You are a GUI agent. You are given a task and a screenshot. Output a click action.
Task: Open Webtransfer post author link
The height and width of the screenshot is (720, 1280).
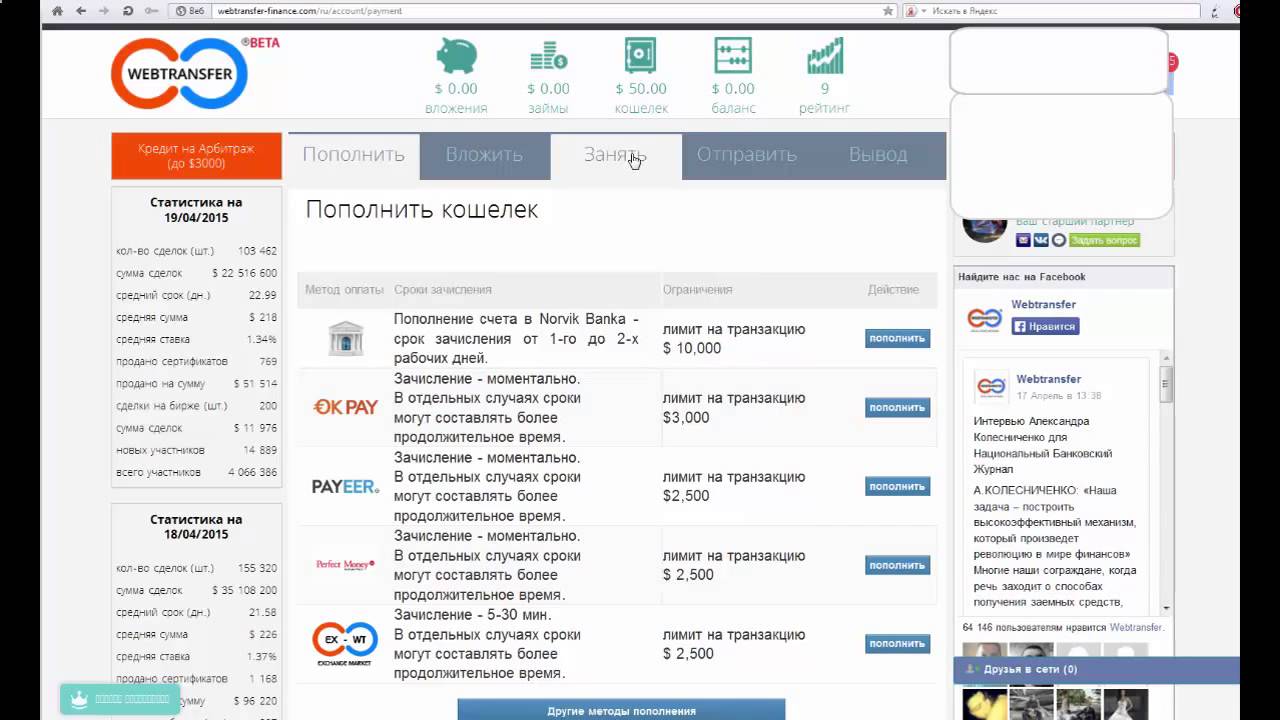[1048, 379]
